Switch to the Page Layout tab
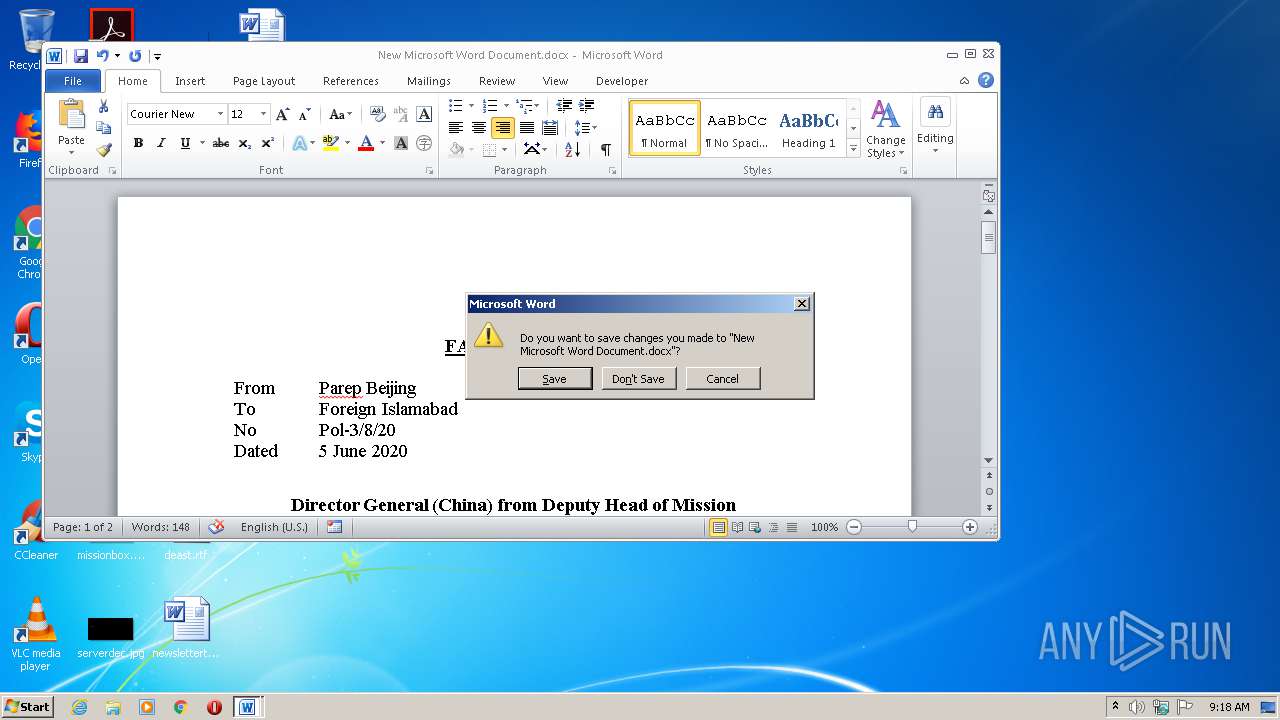 264,81
